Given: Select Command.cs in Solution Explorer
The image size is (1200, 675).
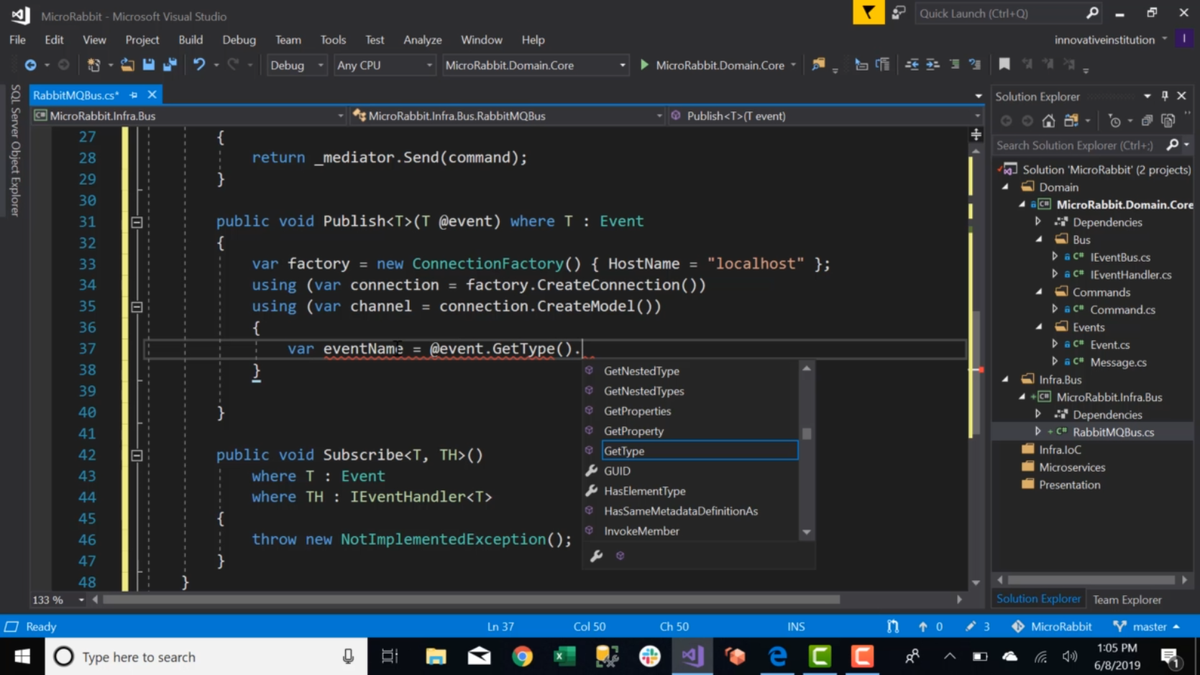Looking at the screenshot, I should pos(1122,310).
